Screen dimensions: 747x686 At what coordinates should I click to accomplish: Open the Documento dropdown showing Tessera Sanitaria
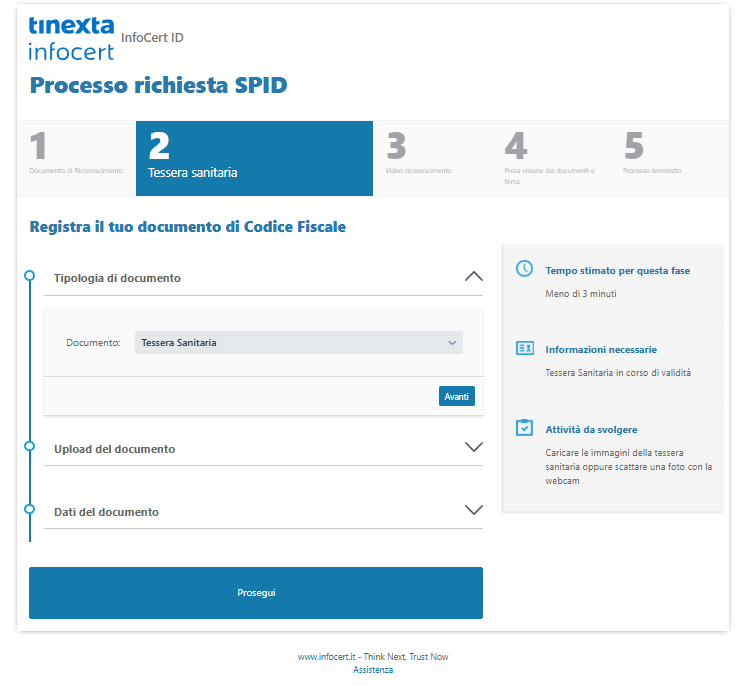[x=299, y=343]
